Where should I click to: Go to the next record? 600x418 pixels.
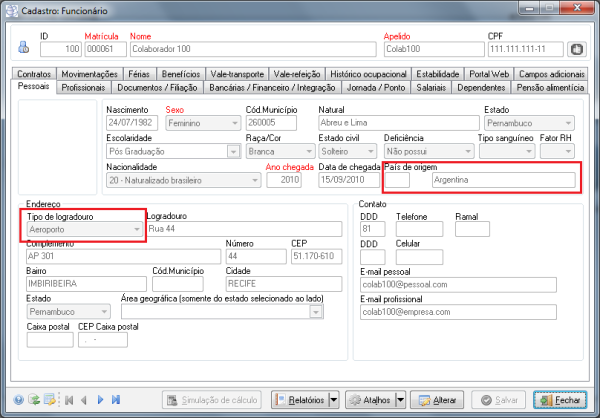100,400
